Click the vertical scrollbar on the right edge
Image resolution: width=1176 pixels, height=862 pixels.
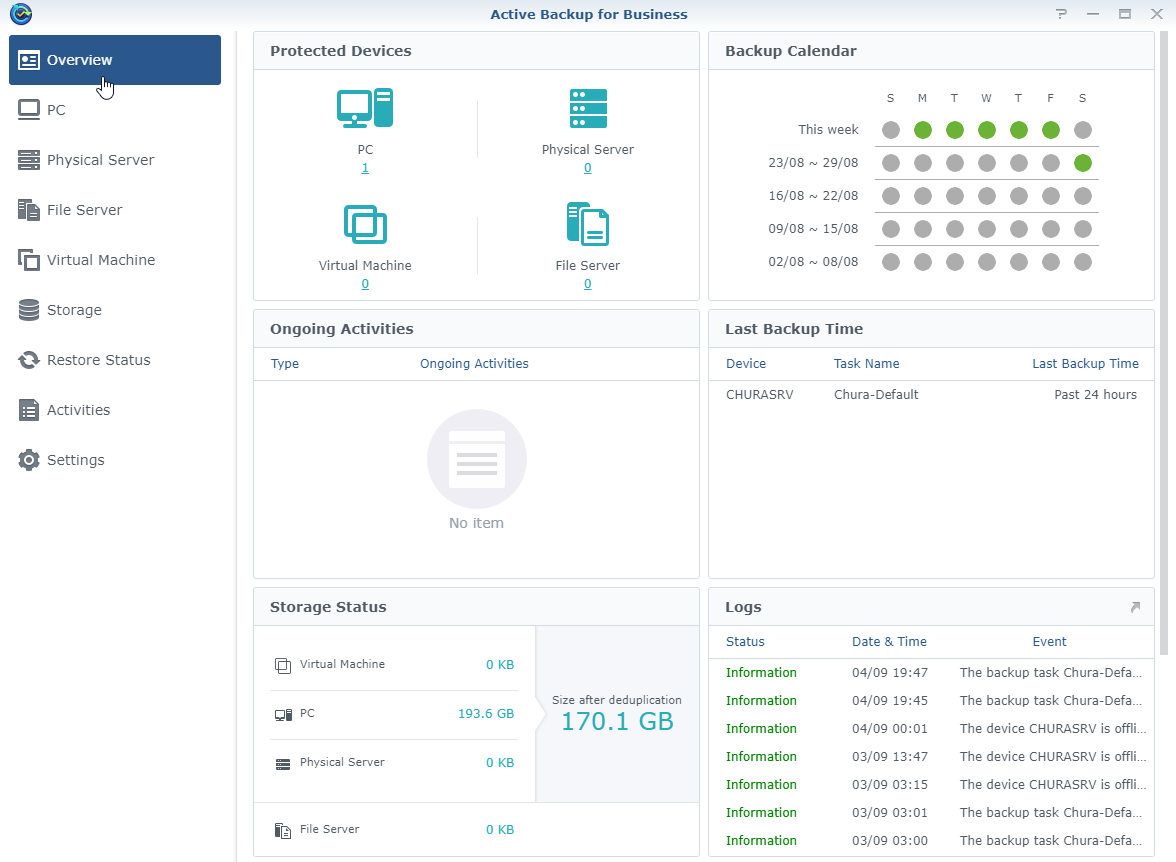[x=1163, y=340]
